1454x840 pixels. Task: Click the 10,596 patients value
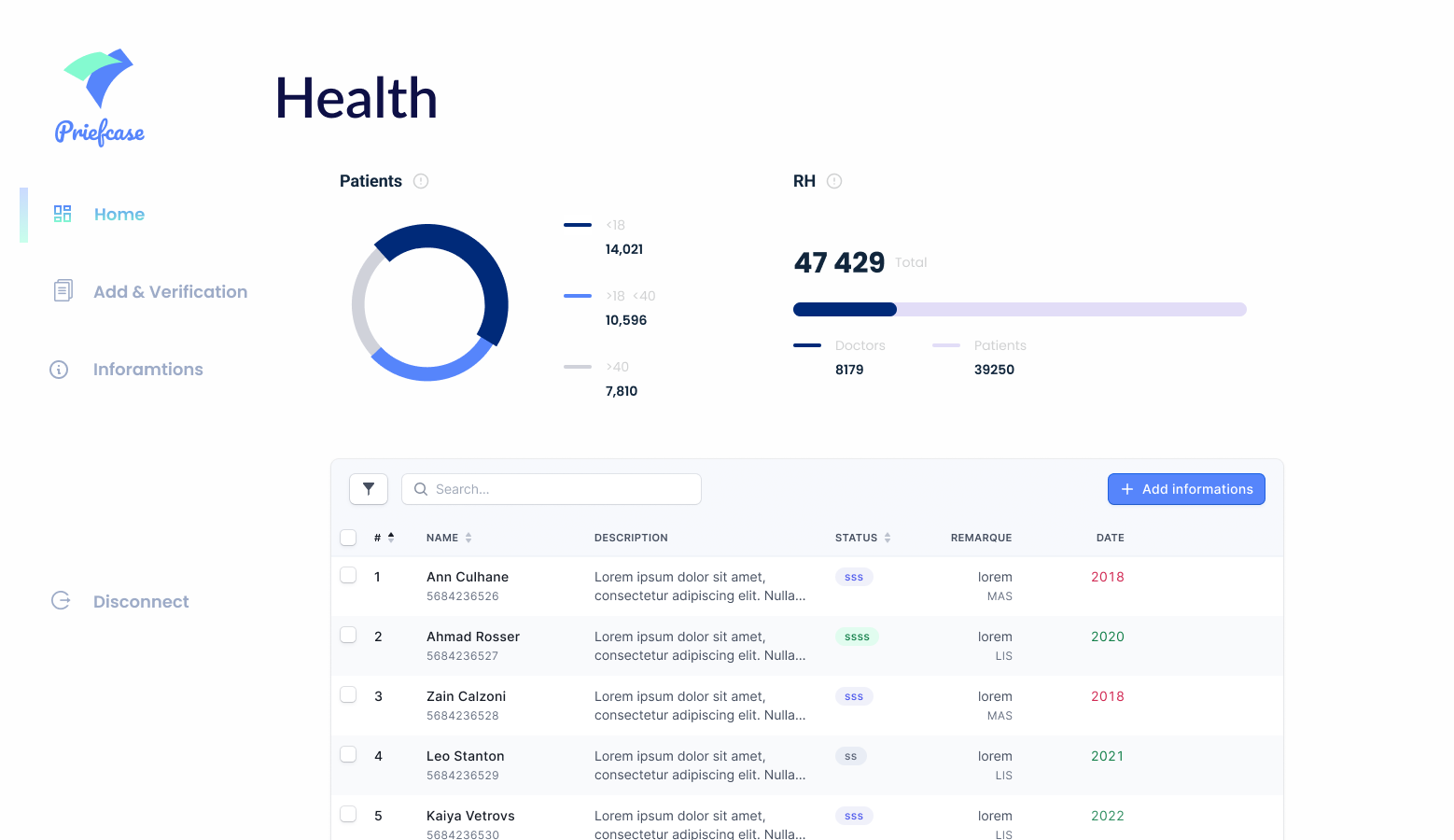pyautogui.click(x=626, y=320)
